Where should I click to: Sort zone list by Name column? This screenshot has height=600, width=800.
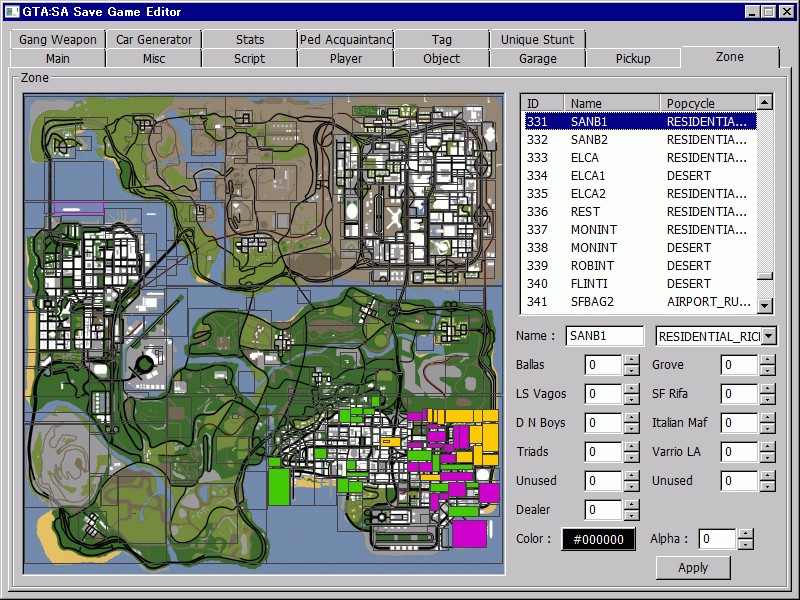tap(612, 103)
